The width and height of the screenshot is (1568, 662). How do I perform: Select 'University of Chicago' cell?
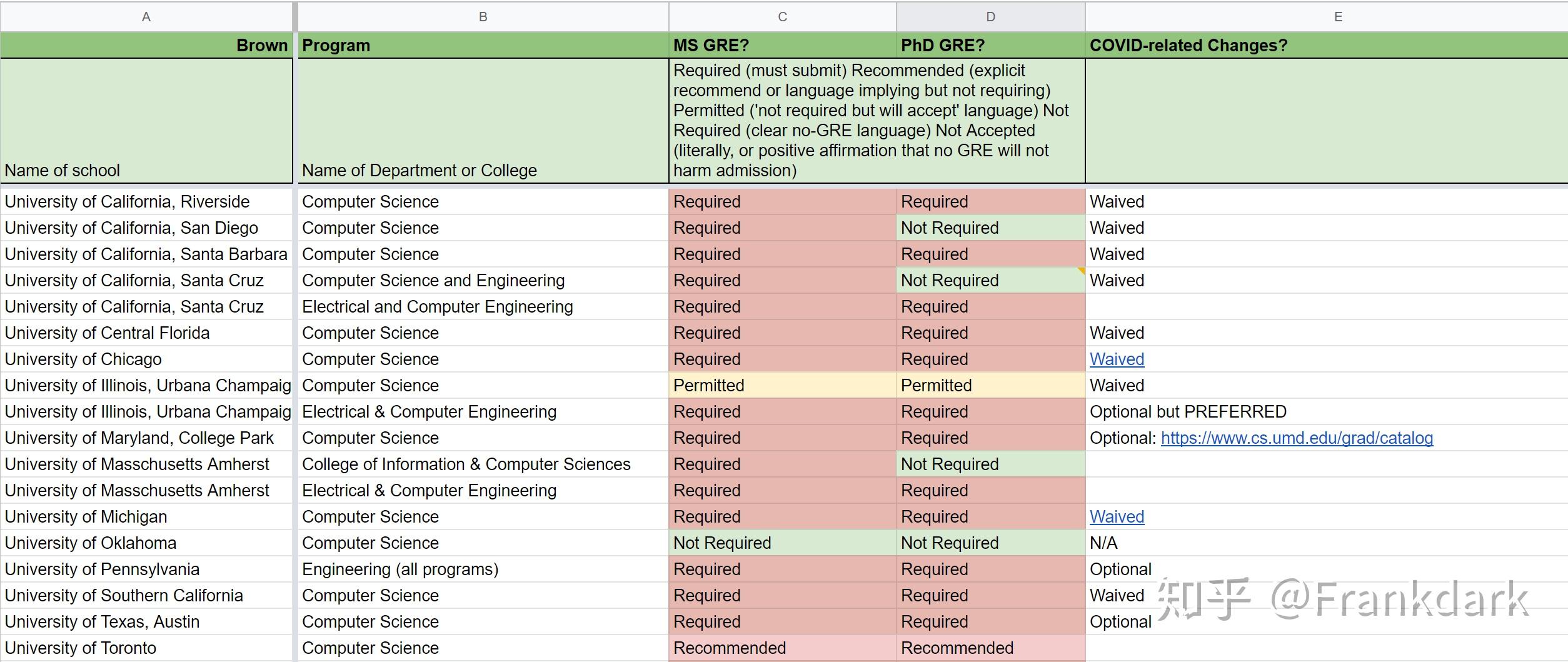tap(146, 359)
